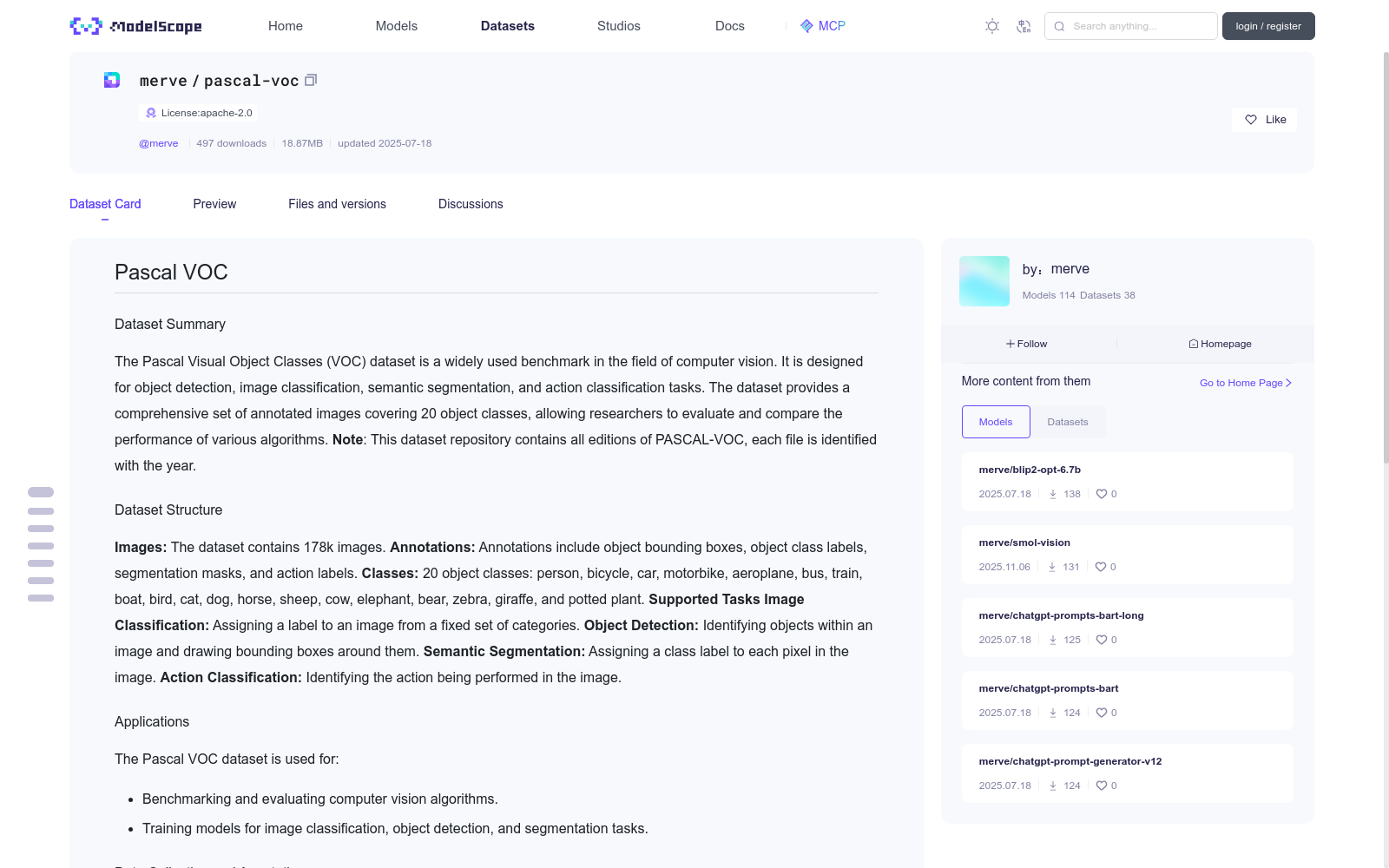Click the chevron arrow after Go to Home Page
This screenshot has height=868, width=1389.
tap(1289, 383)
